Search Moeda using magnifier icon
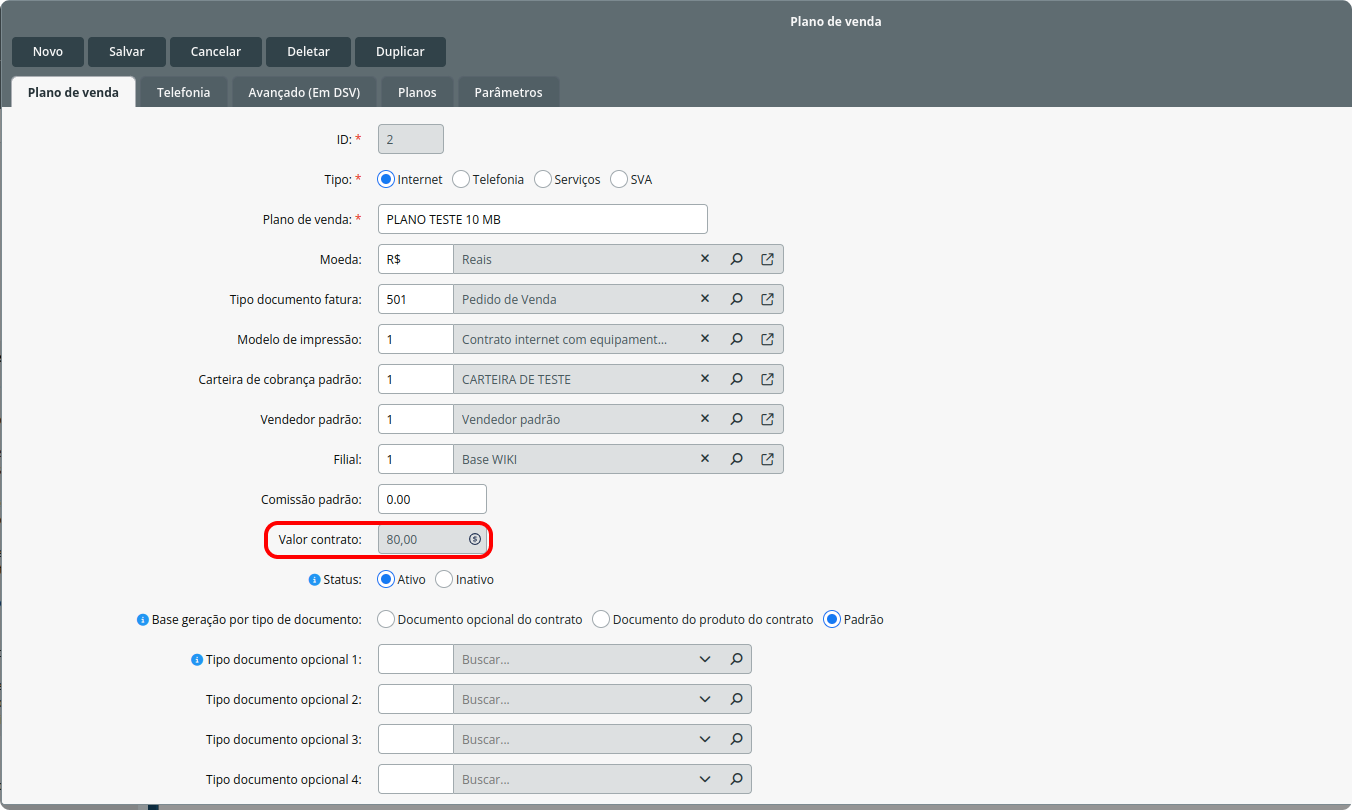The width and height of the screenshot is (1352, 810). 736,259
